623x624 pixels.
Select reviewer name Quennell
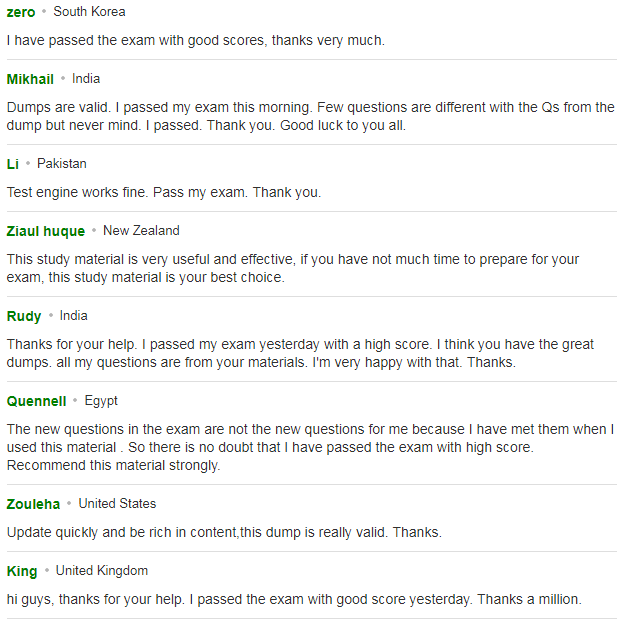coord(37,401)
